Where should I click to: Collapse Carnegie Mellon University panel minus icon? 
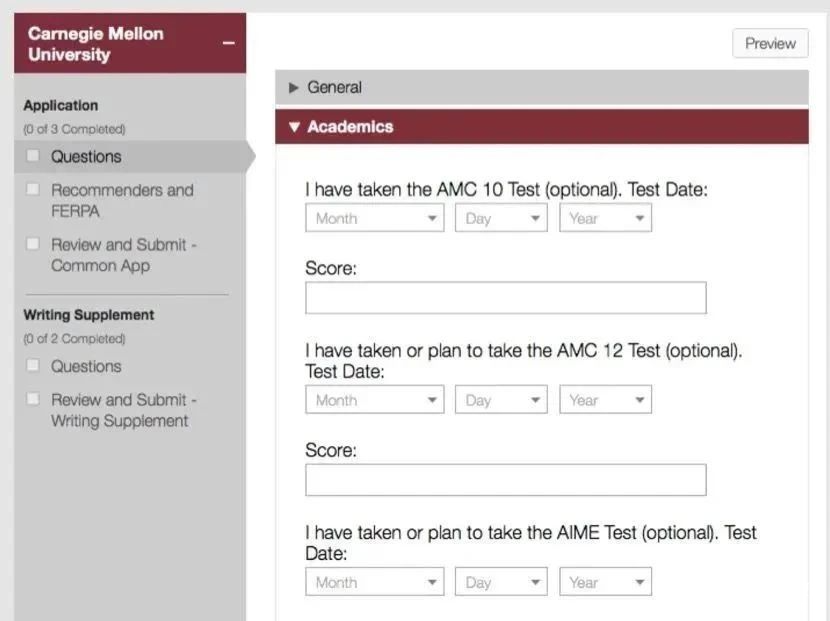pyautogui.click(x=229, y=43)
